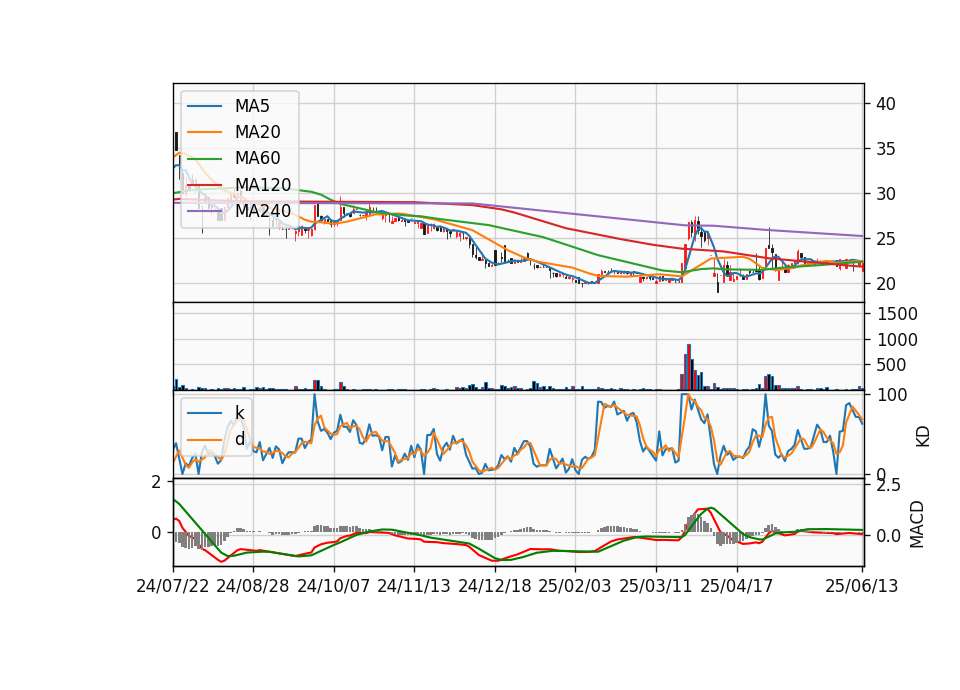Click the MACD vertical axis title
Viewport: 960px width, 690px height.
pyautogui.click(x=917, y=524)
